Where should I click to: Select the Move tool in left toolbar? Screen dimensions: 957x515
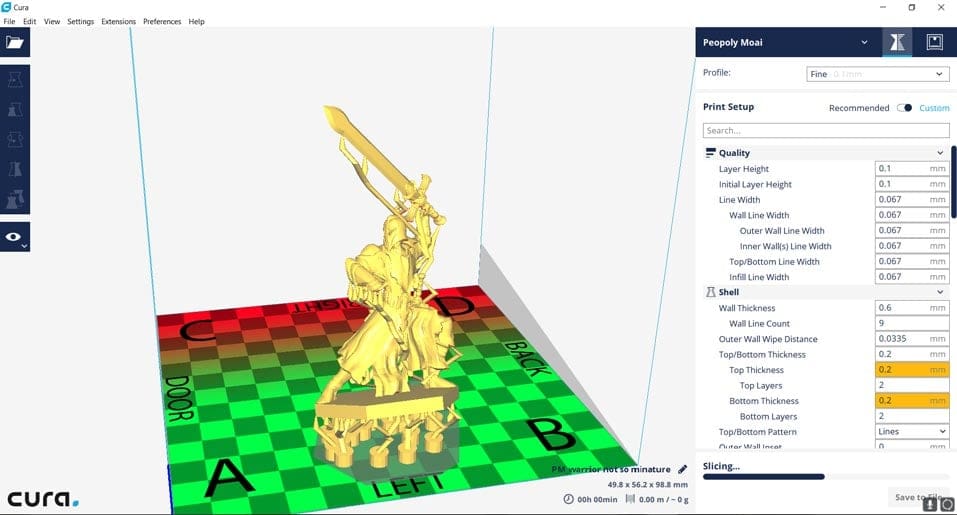point(15,80)
